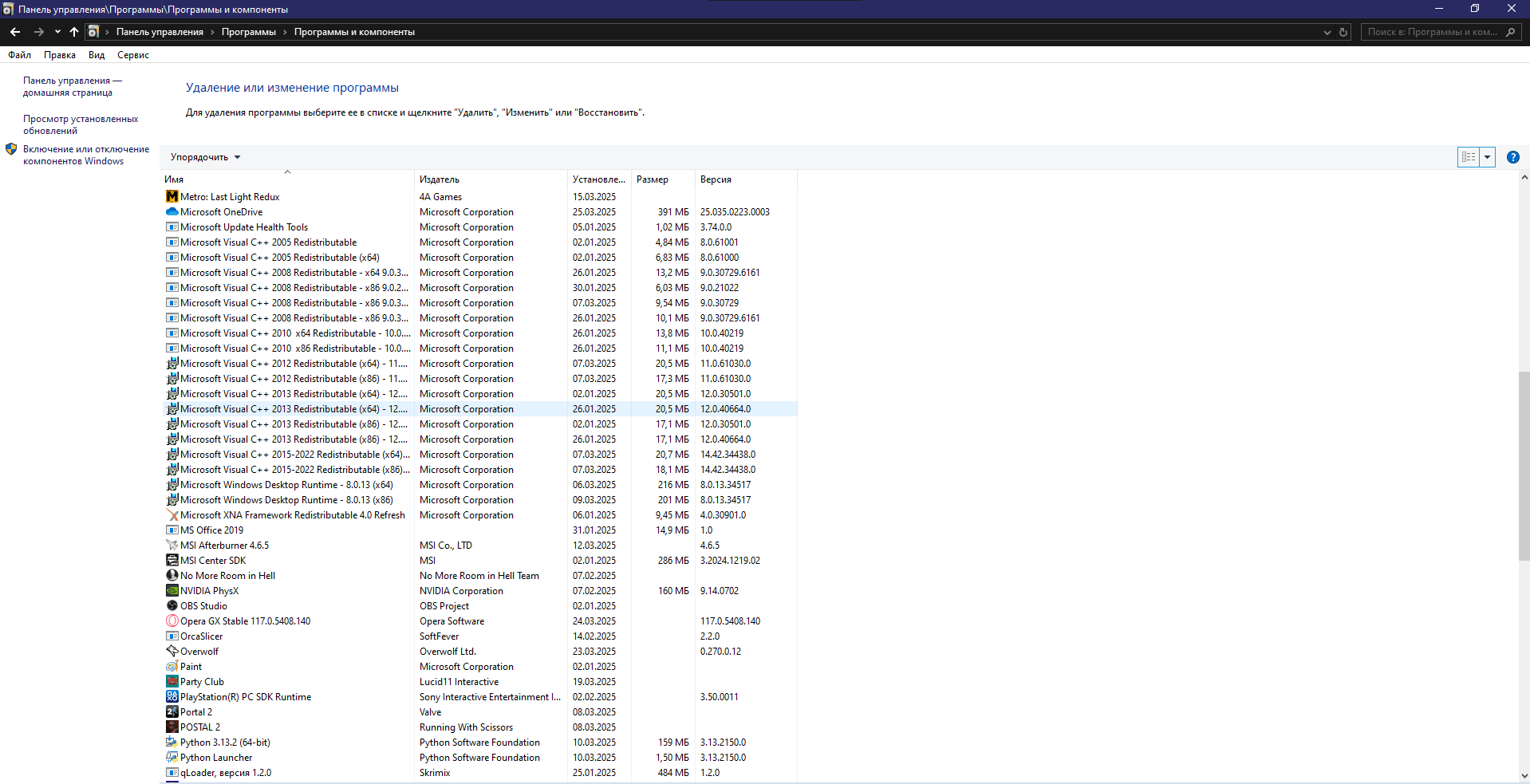Select the Portal 2 icon

pos(172,712)
